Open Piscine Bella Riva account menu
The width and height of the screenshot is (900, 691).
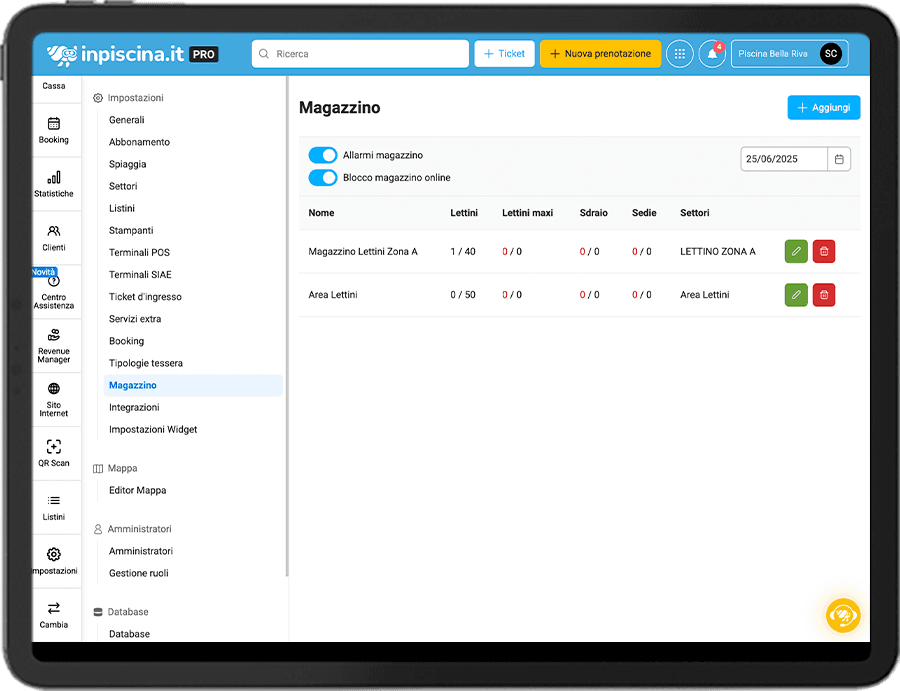click(x=789, y=54)
